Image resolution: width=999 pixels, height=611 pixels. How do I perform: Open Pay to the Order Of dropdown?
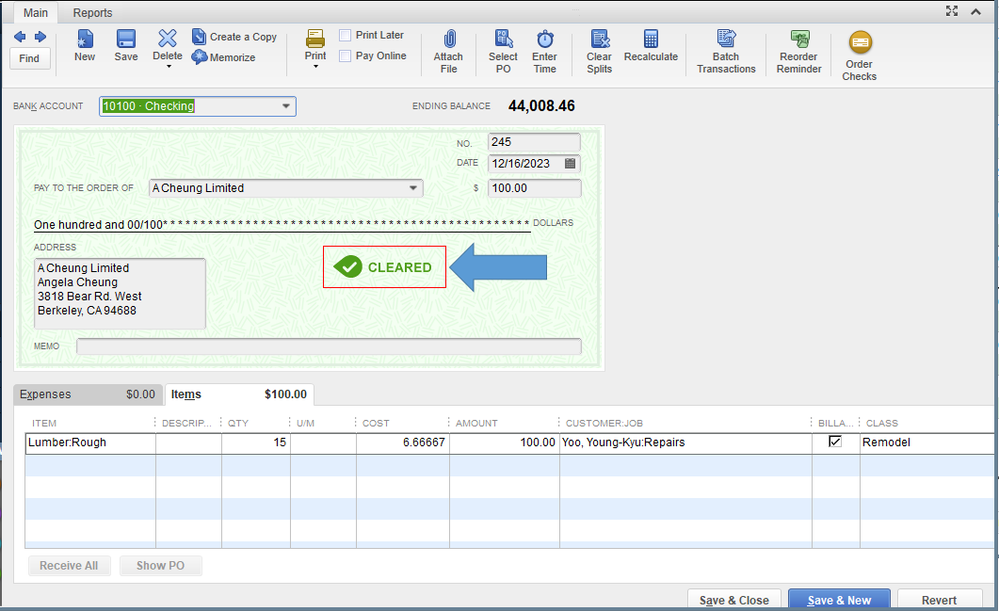[x=413, y=188]
